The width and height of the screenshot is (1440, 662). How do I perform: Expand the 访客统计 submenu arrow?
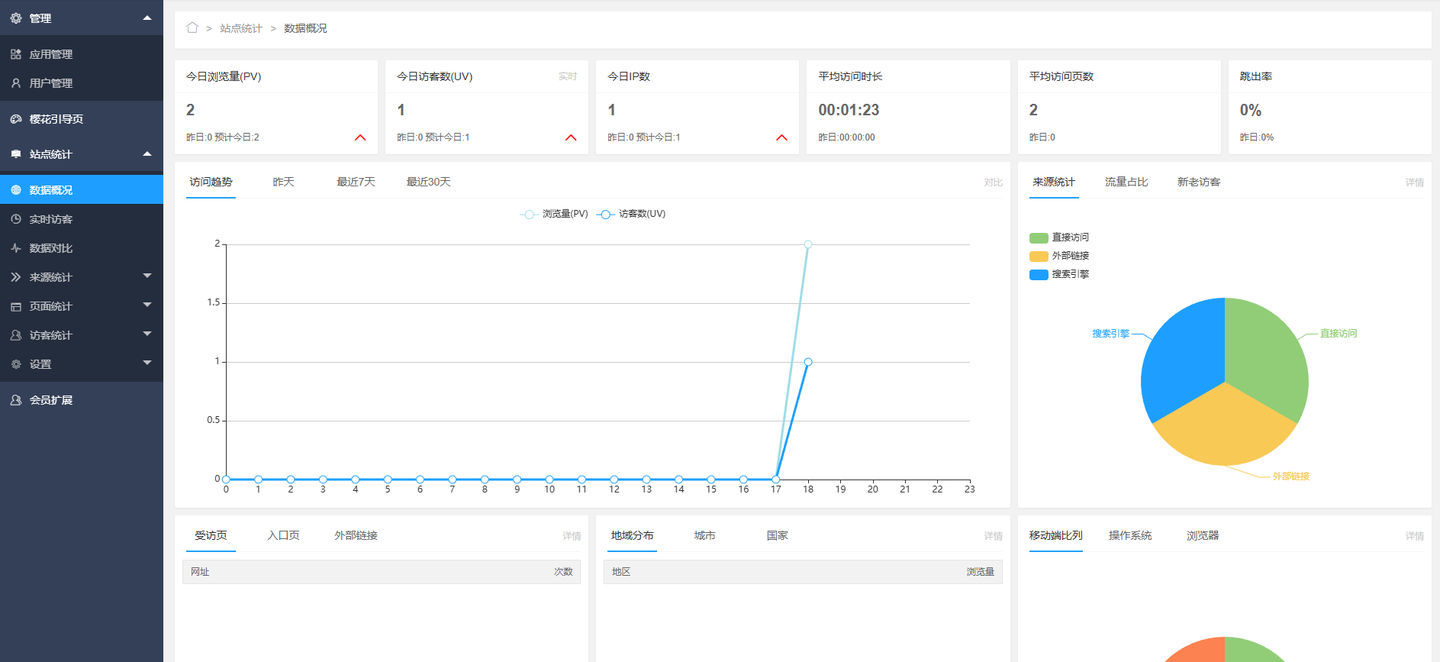(147, 334)
